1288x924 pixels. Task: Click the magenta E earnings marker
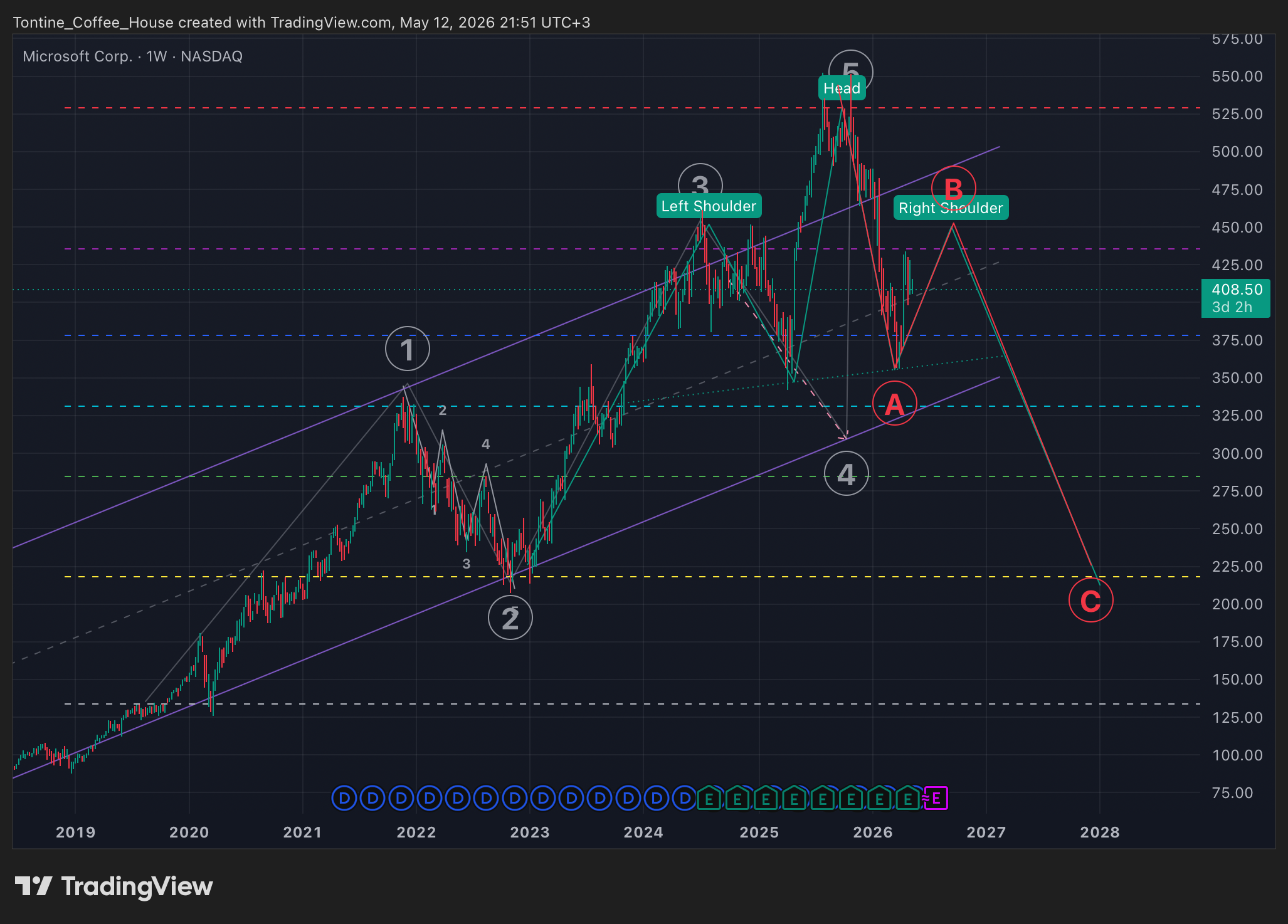click(936, 799)
